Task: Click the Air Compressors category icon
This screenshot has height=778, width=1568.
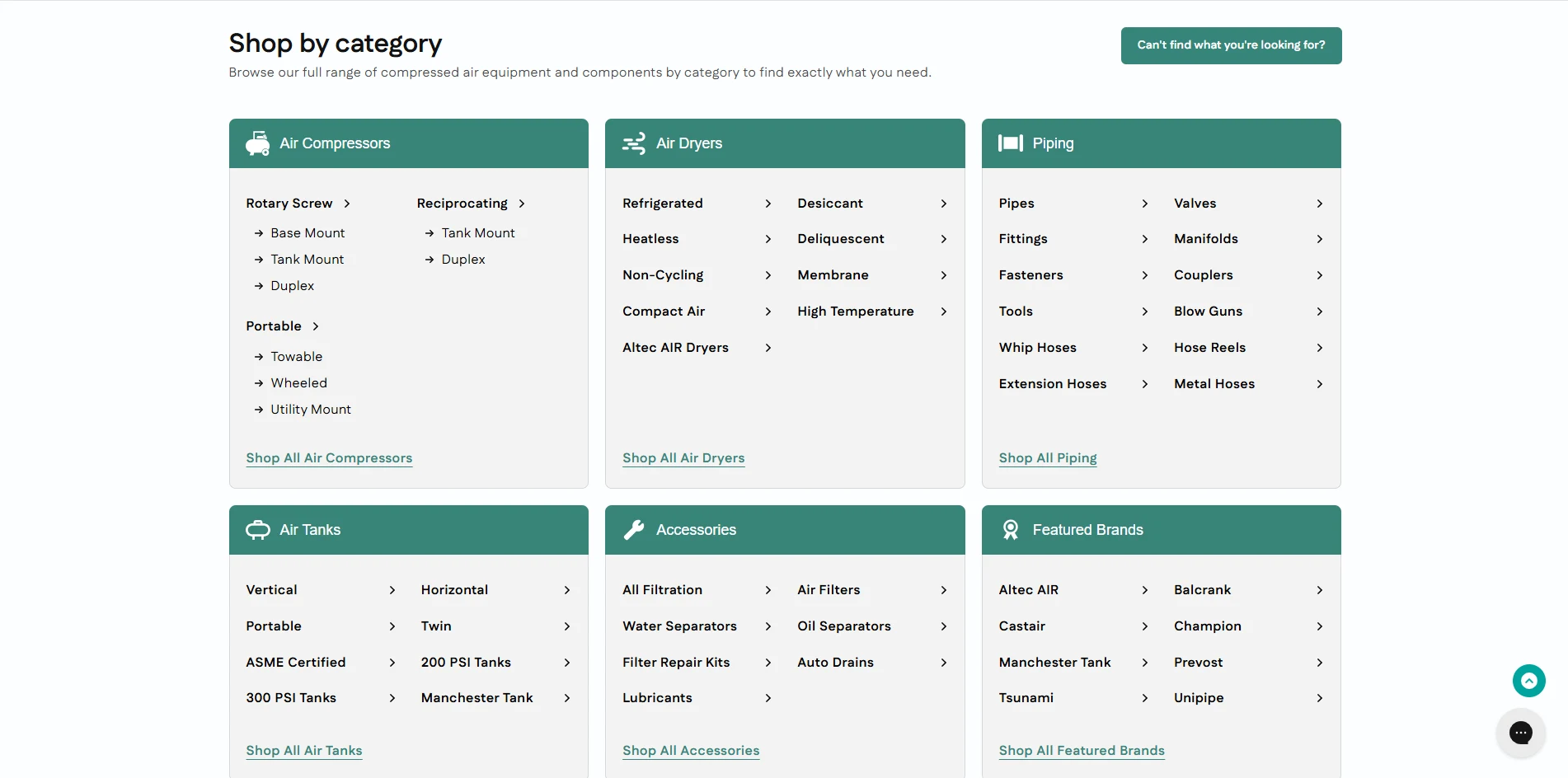Action: coord(257,143)
